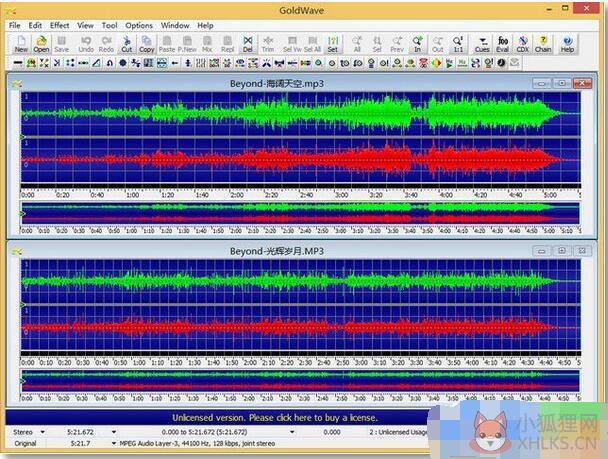Click the Trim toolbar icon
The height and width of the screenshot is (459, 608).
268,44
